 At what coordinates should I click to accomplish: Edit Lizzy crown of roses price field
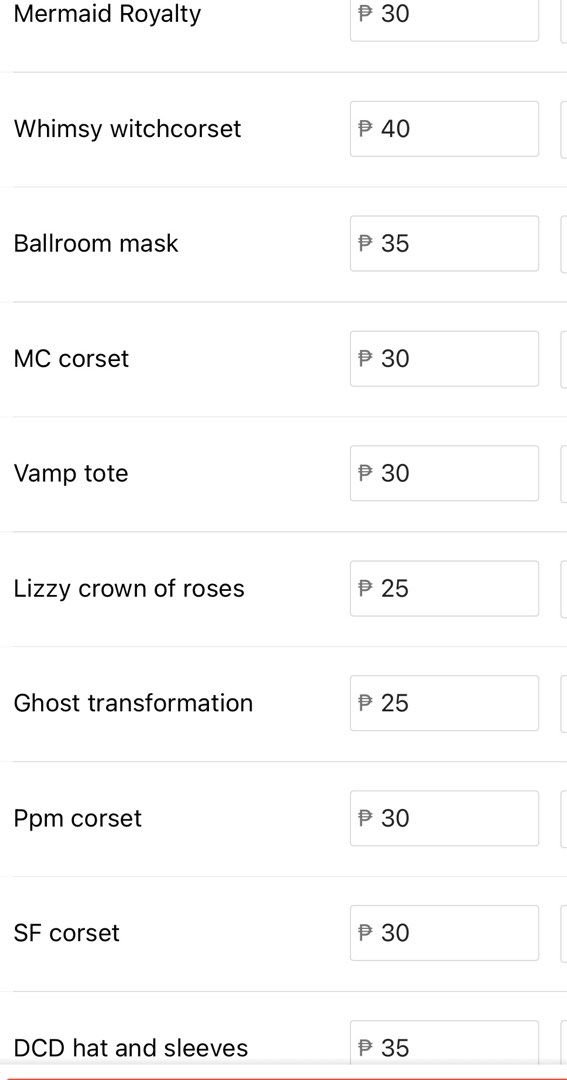(x=444, y=588)
